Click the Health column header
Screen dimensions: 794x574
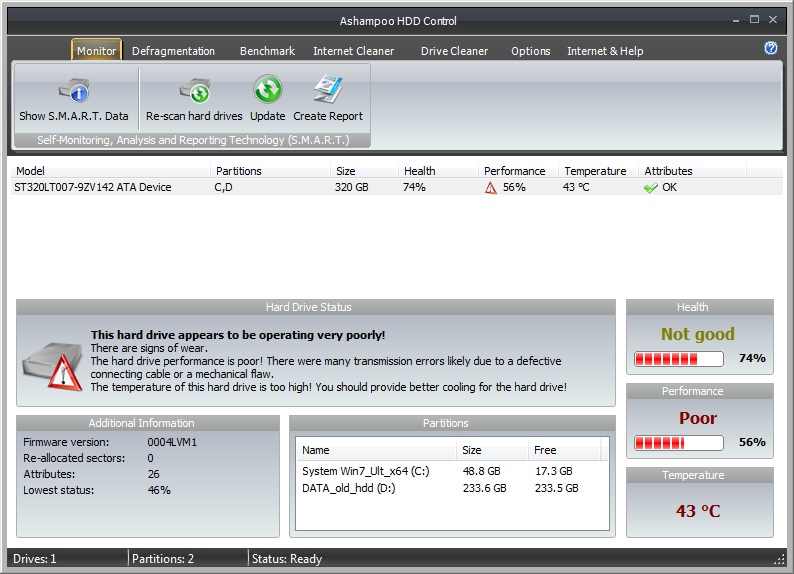click(x=438, y=171)
